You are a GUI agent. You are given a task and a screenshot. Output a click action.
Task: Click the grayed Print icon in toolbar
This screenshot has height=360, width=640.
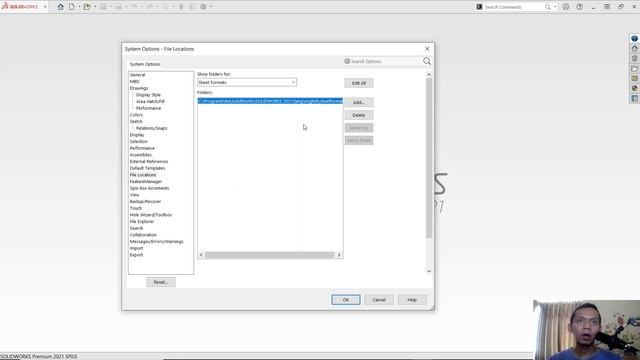tap(118, 7)
